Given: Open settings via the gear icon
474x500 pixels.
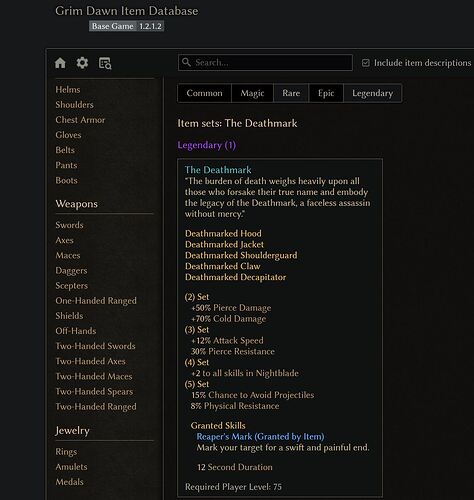Looking at the screenshot, I should pyautogui.click(x=82, y=63).
